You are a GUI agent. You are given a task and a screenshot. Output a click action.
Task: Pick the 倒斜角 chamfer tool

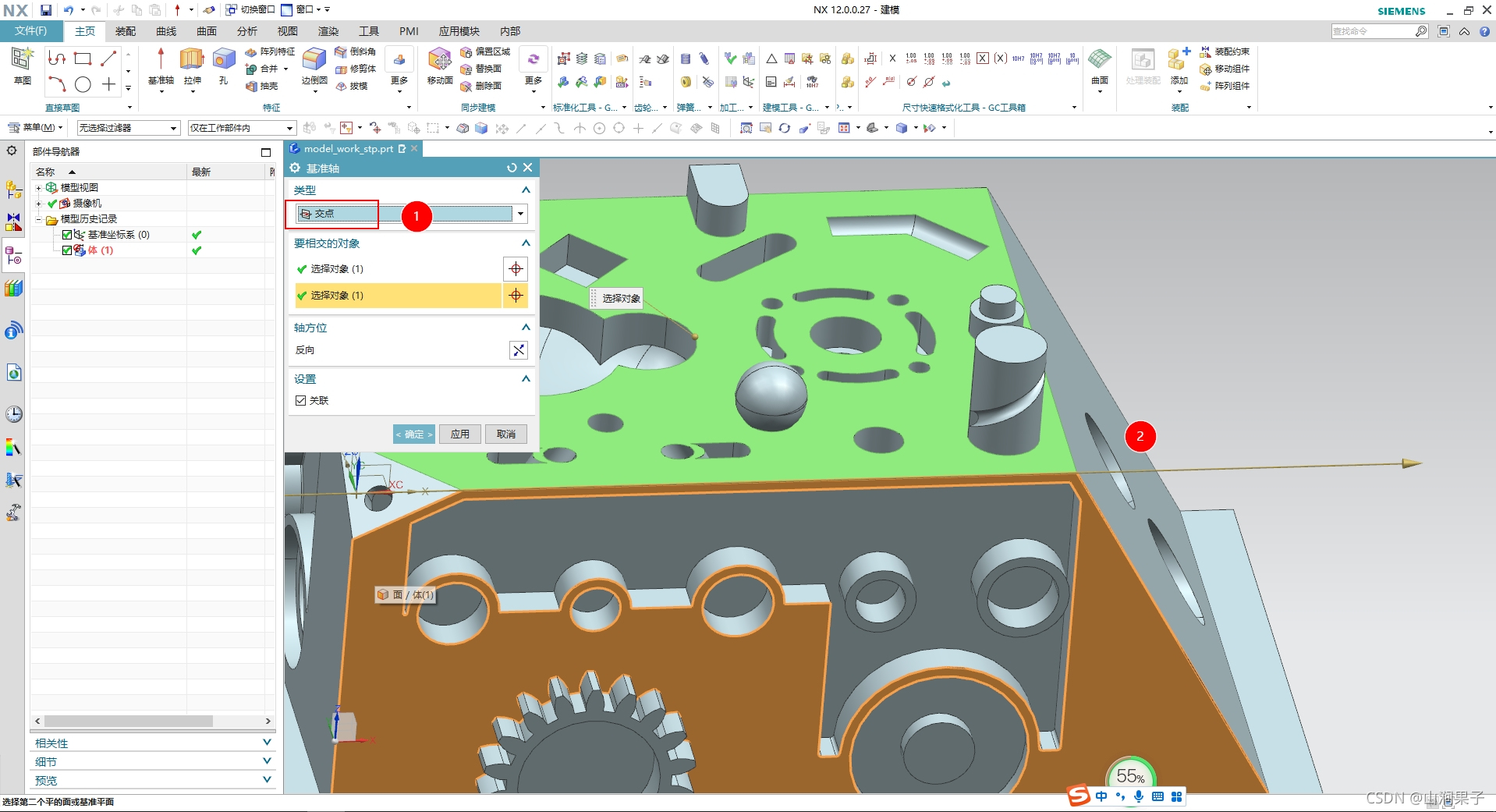(356, 51)
